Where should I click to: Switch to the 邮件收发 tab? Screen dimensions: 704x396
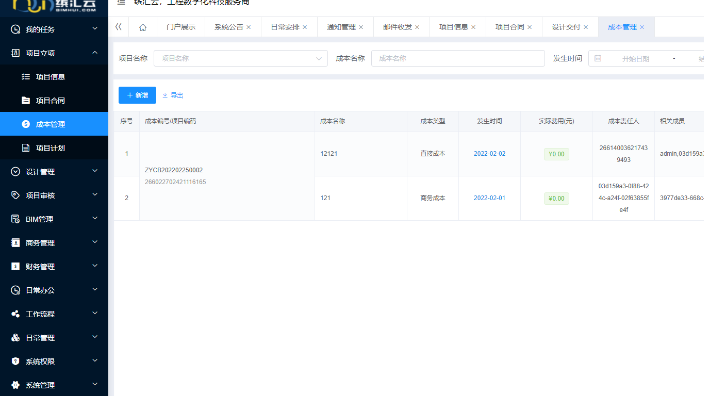[x=397, y=27]
